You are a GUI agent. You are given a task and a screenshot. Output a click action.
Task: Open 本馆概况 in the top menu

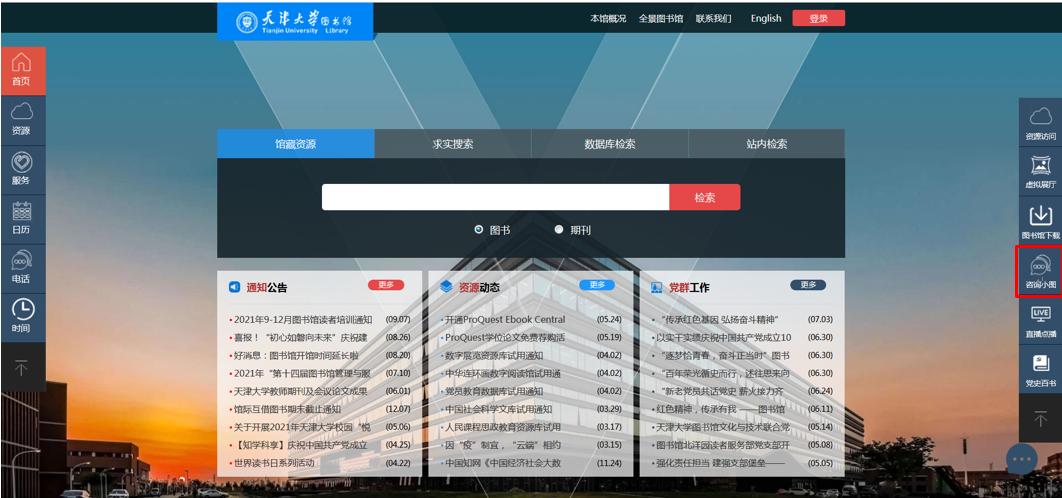(608, 18)
